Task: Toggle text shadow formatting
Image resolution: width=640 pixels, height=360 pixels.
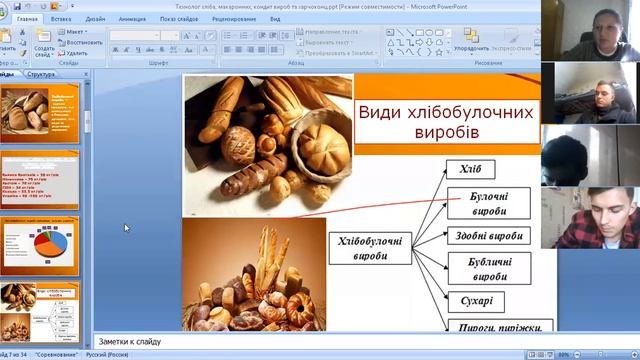Action: (x=162, y=50)
